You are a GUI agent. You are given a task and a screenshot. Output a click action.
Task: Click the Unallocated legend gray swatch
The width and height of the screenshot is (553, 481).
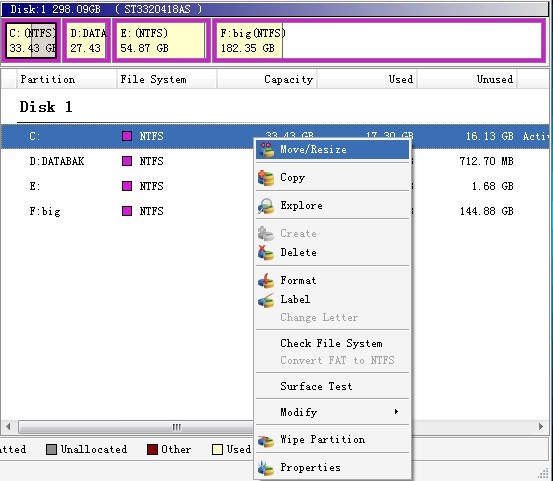coord(51,450)
